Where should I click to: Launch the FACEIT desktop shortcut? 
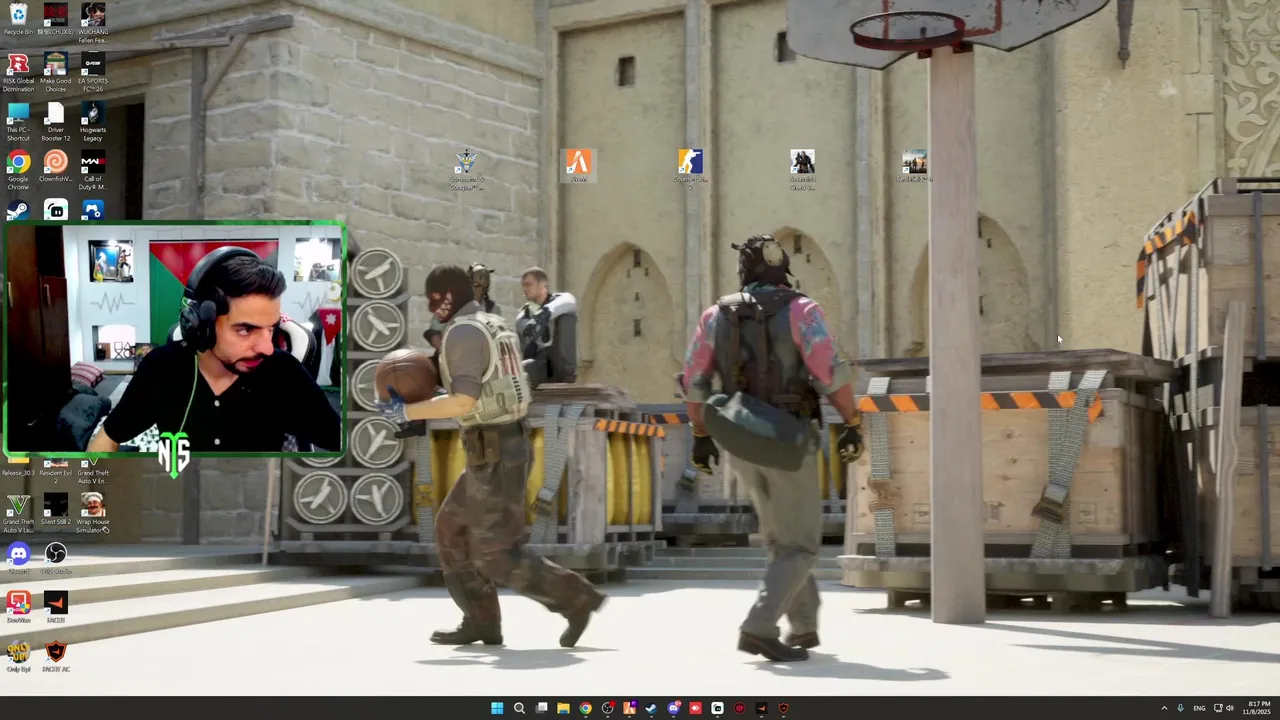tap(56, 607)
